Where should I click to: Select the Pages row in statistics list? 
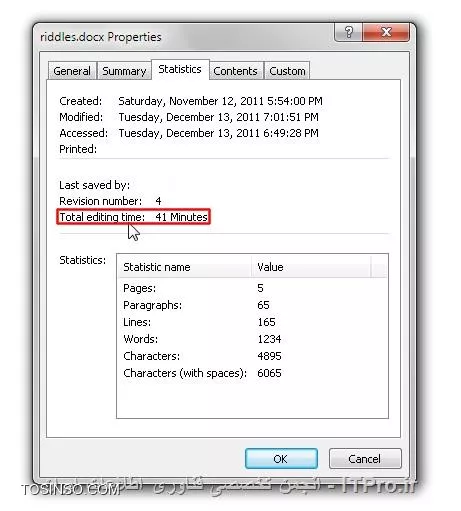[x=252, y=288]
